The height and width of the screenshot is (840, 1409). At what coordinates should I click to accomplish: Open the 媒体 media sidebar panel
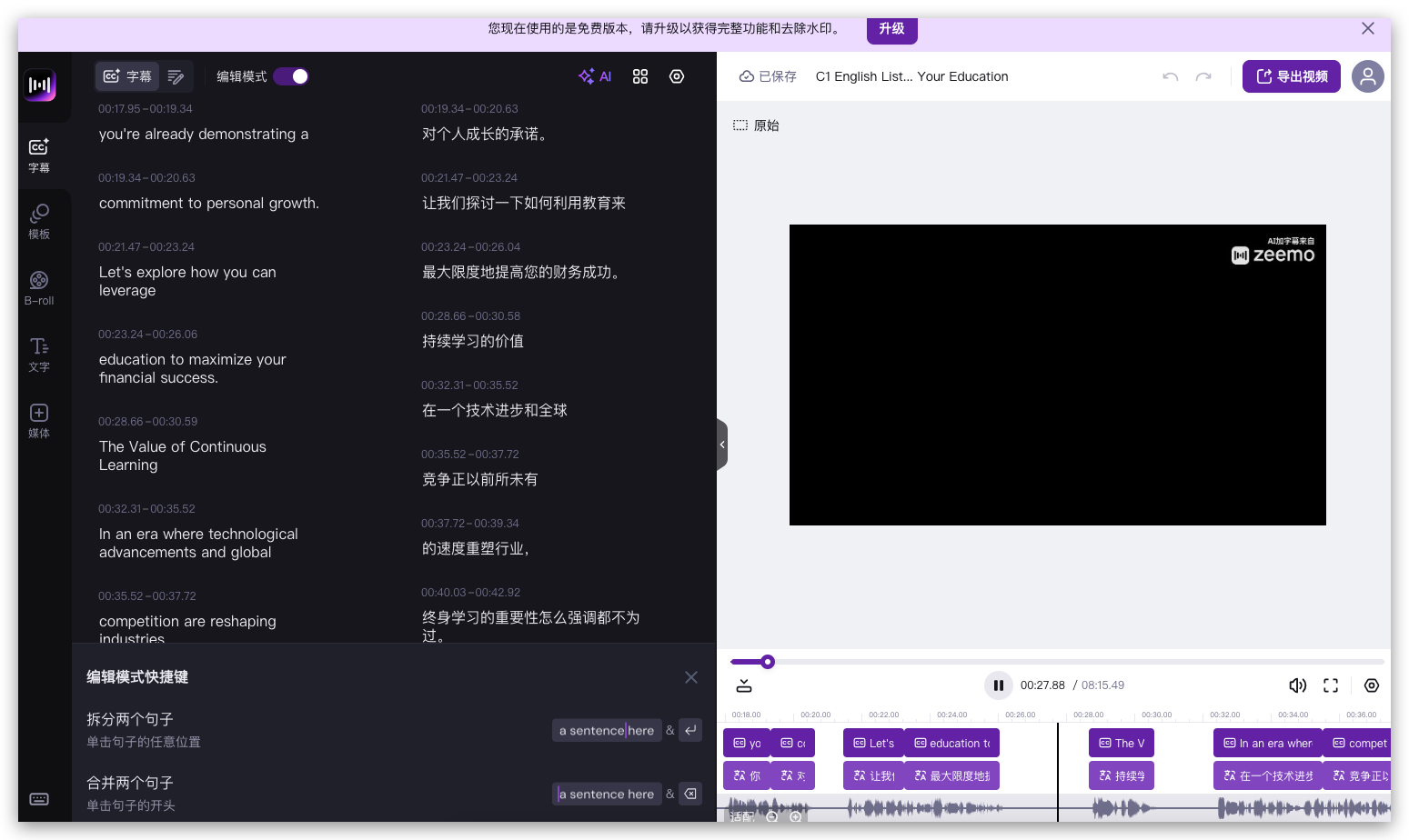click(39, 422)
